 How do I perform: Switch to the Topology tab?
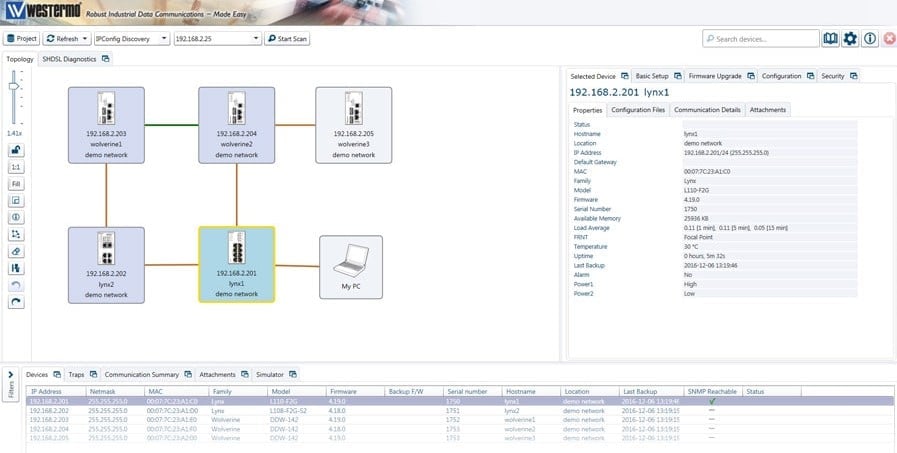click(x=20, y=59)
